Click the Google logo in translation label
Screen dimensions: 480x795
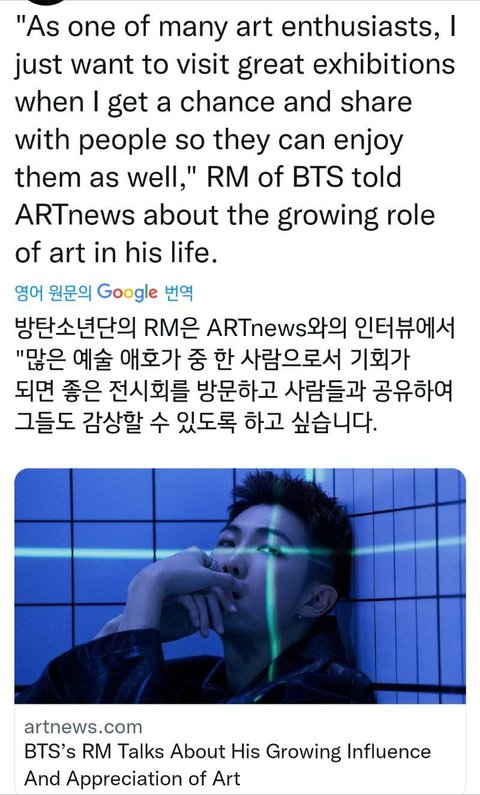pos(127,293)
